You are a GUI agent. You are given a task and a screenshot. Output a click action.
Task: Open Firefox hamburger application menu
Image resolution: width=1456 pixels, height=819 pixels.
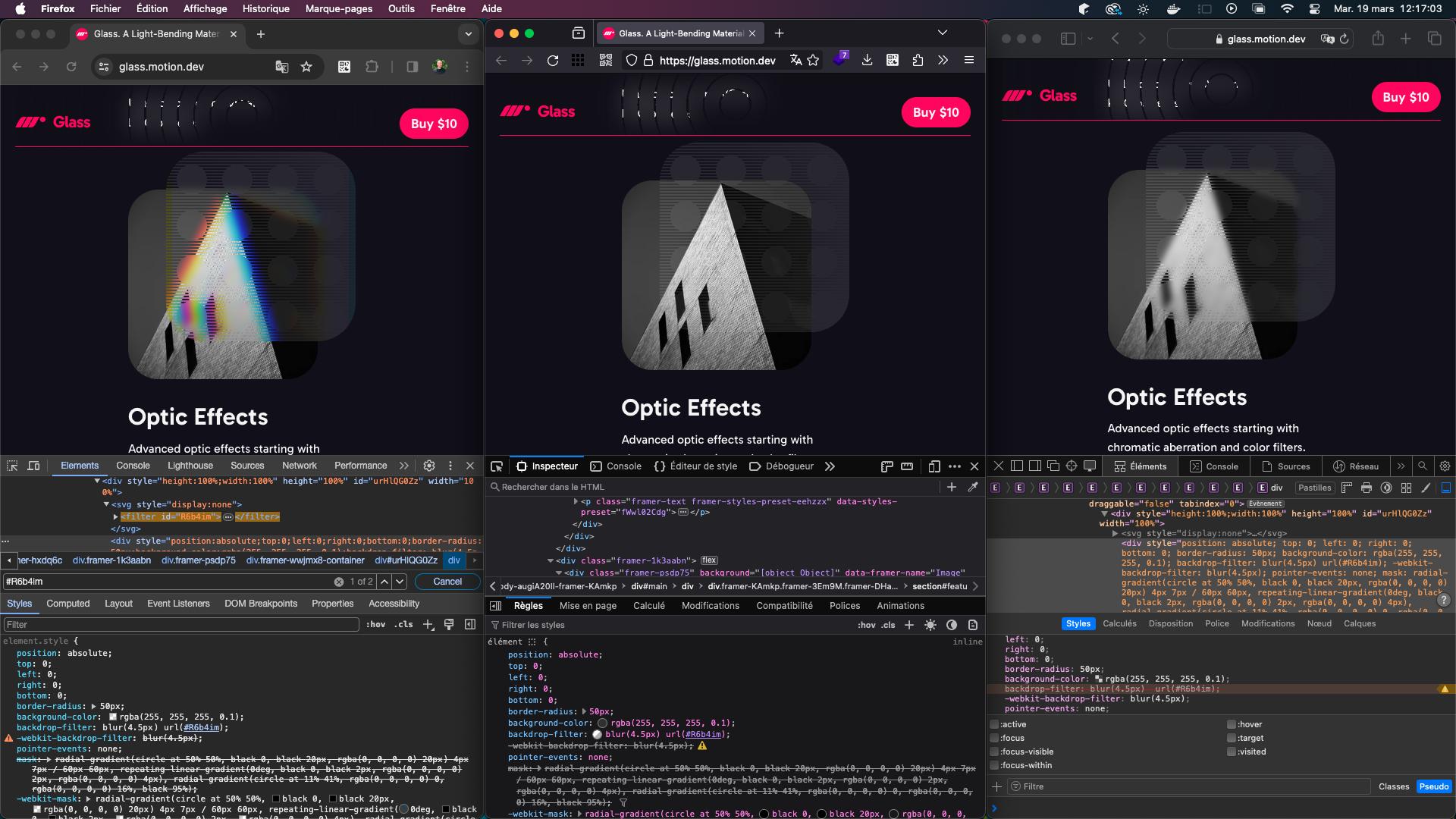pos(969,60)
